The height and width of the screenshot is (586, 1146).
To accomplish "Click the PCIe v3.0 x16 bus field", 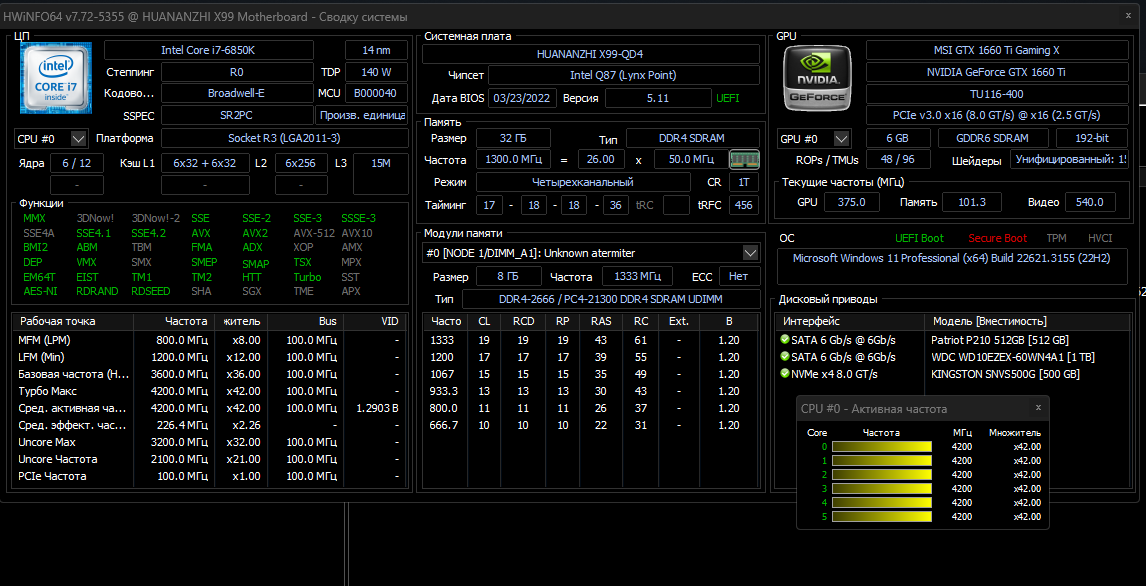I will tap(997, 115).
